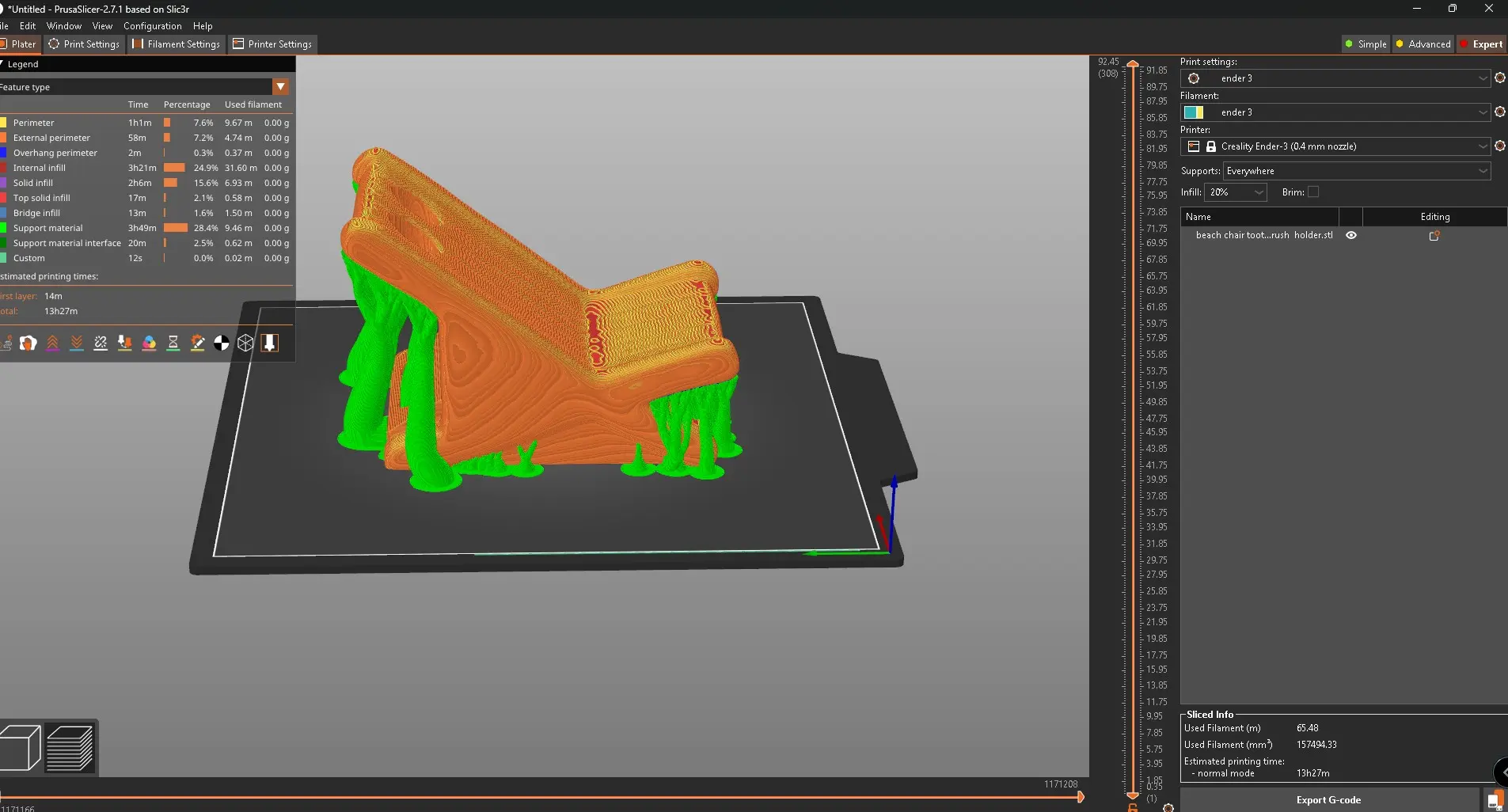1508x812 pixels.
Task: Open vertical slider settings cog
Action: 1168,808
